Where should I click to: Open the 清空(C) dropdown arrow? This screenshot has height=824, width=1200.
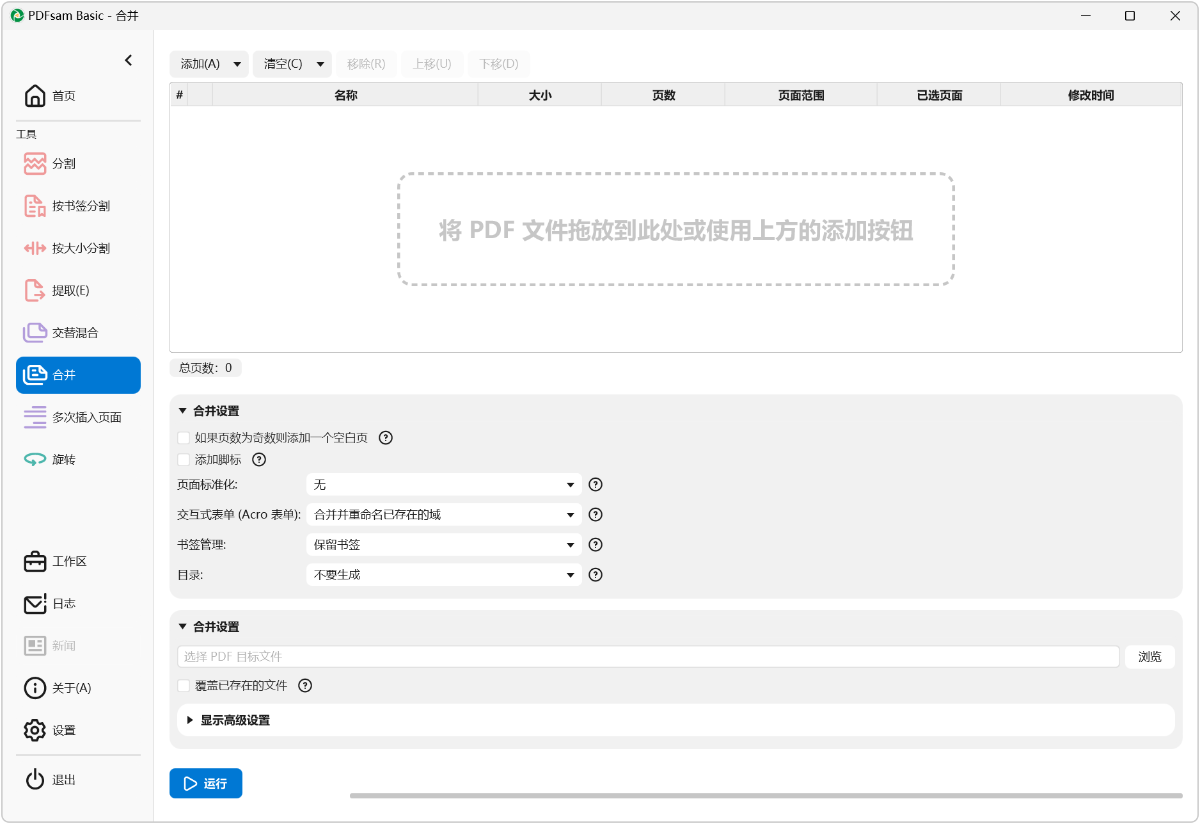click(320, 64)
